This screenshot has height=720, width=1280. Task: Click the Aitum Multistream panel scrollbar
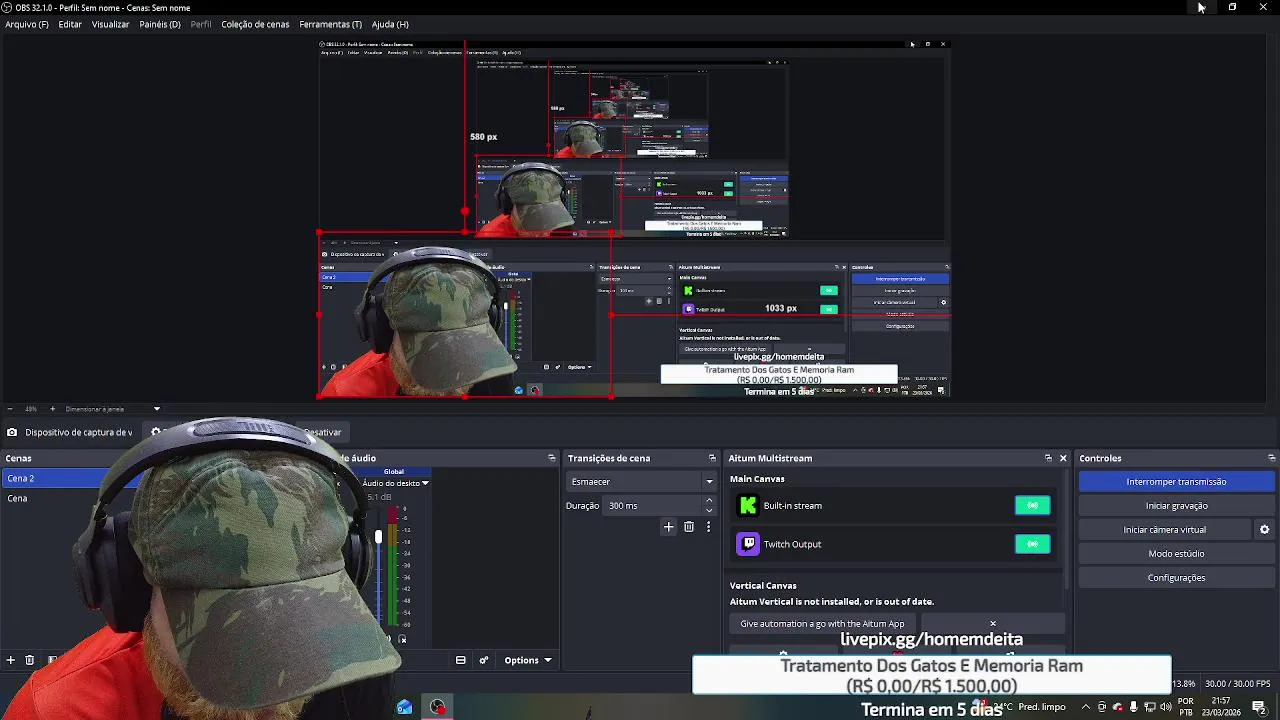click(1068, 530)
